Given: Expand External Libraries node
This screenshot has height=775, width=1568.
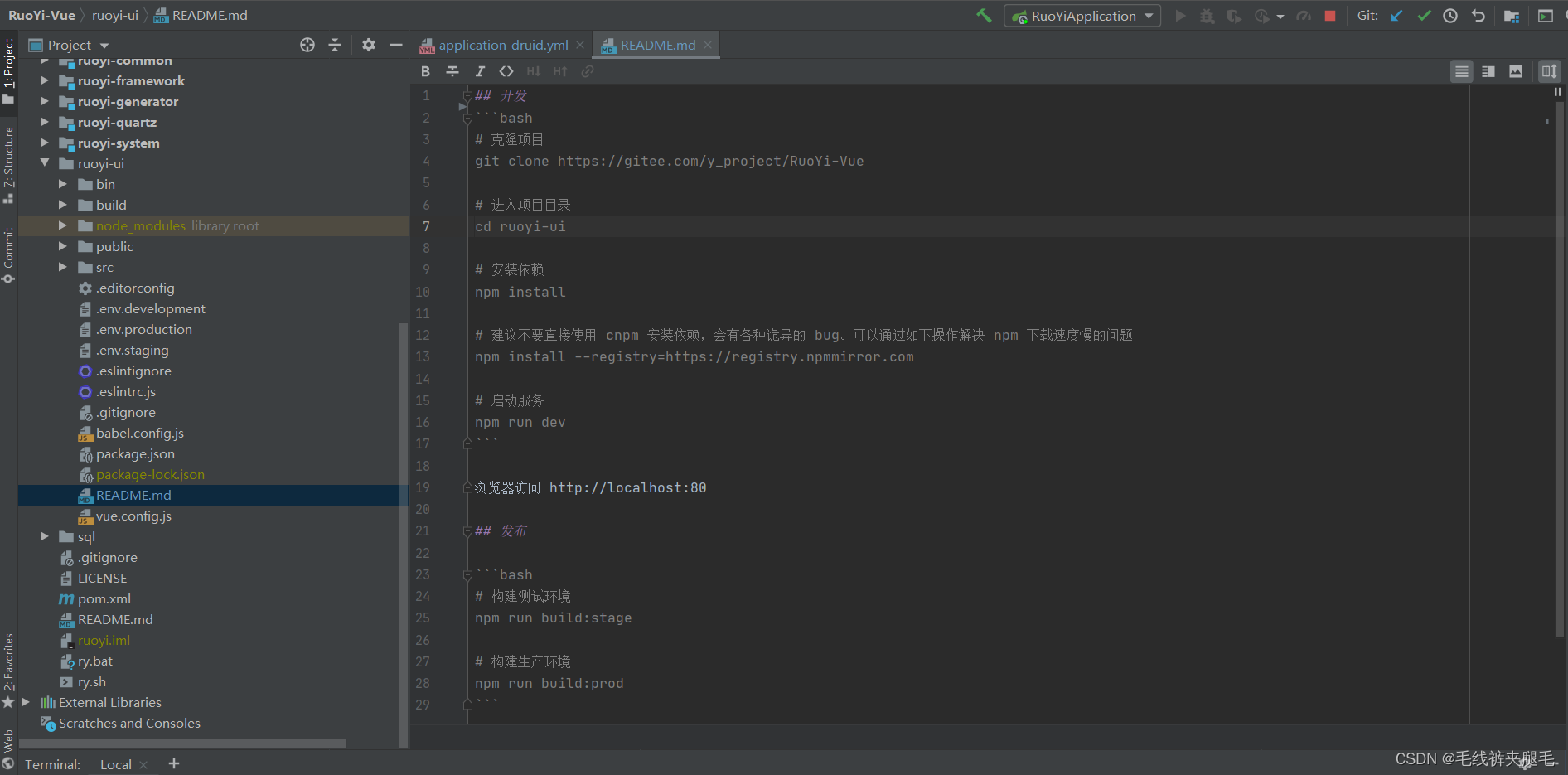Looking at the screenshot, I should click(x=26, y=702).
